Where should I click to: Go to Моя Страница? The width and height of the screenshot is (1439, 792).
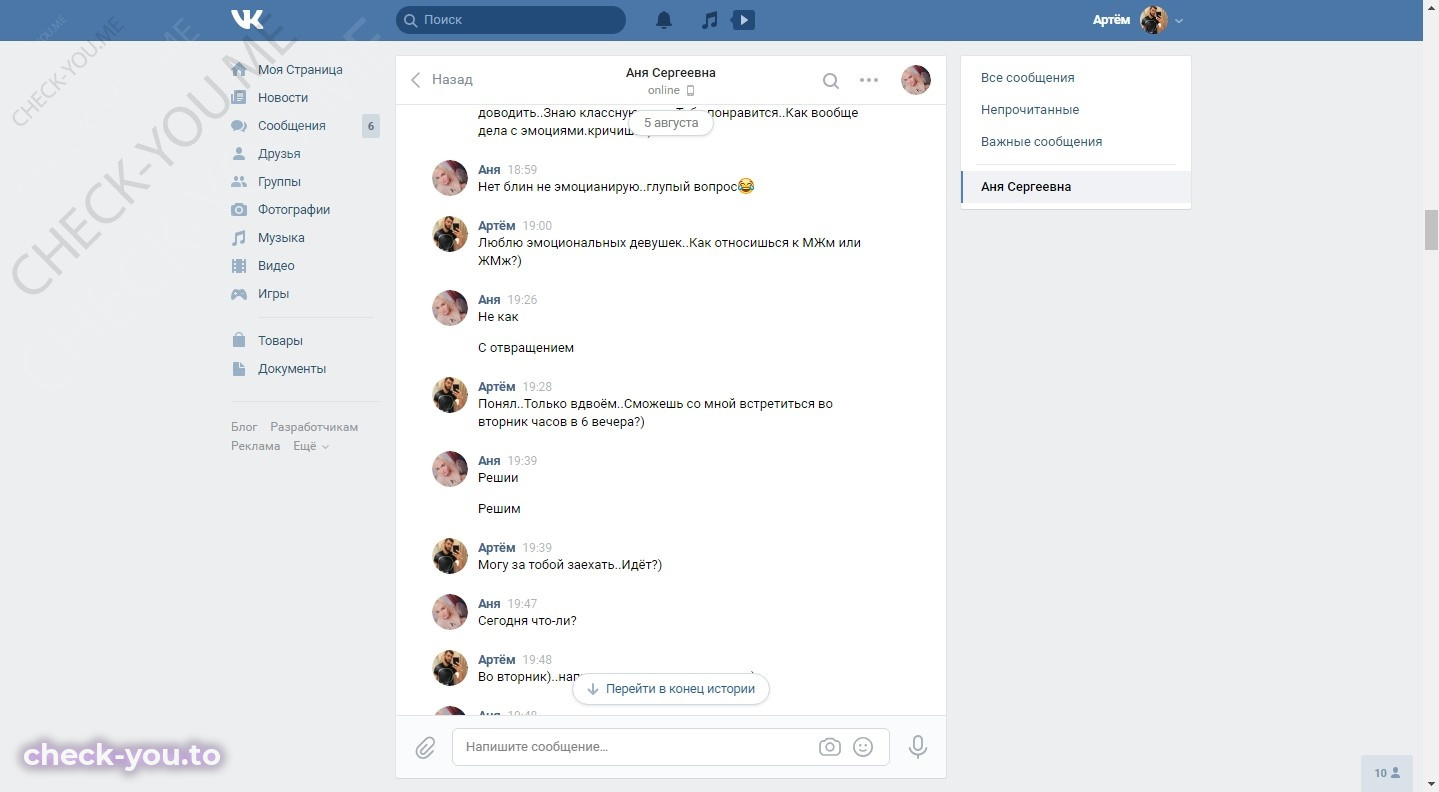point(300,70)
